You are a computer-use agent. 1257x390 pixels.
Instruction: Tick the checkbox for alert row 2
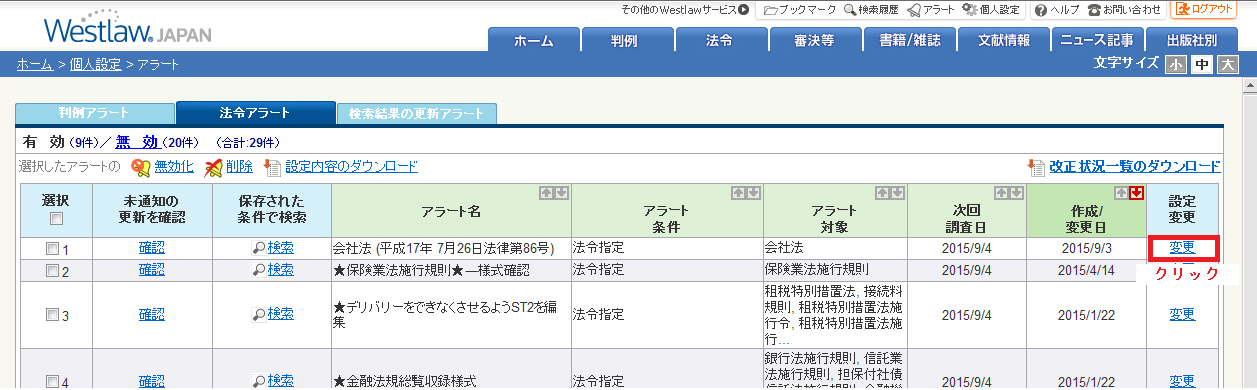52,271
